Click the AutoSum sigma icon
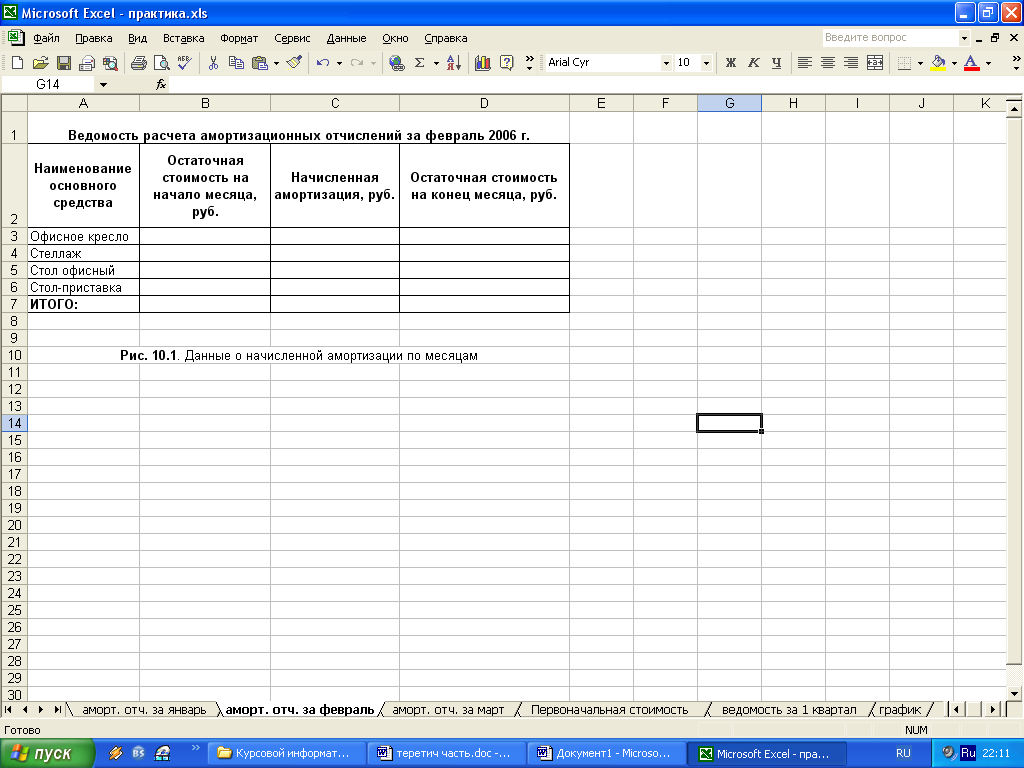The image size is (1024, 768). pyautogui.click(x=420, y=63)
